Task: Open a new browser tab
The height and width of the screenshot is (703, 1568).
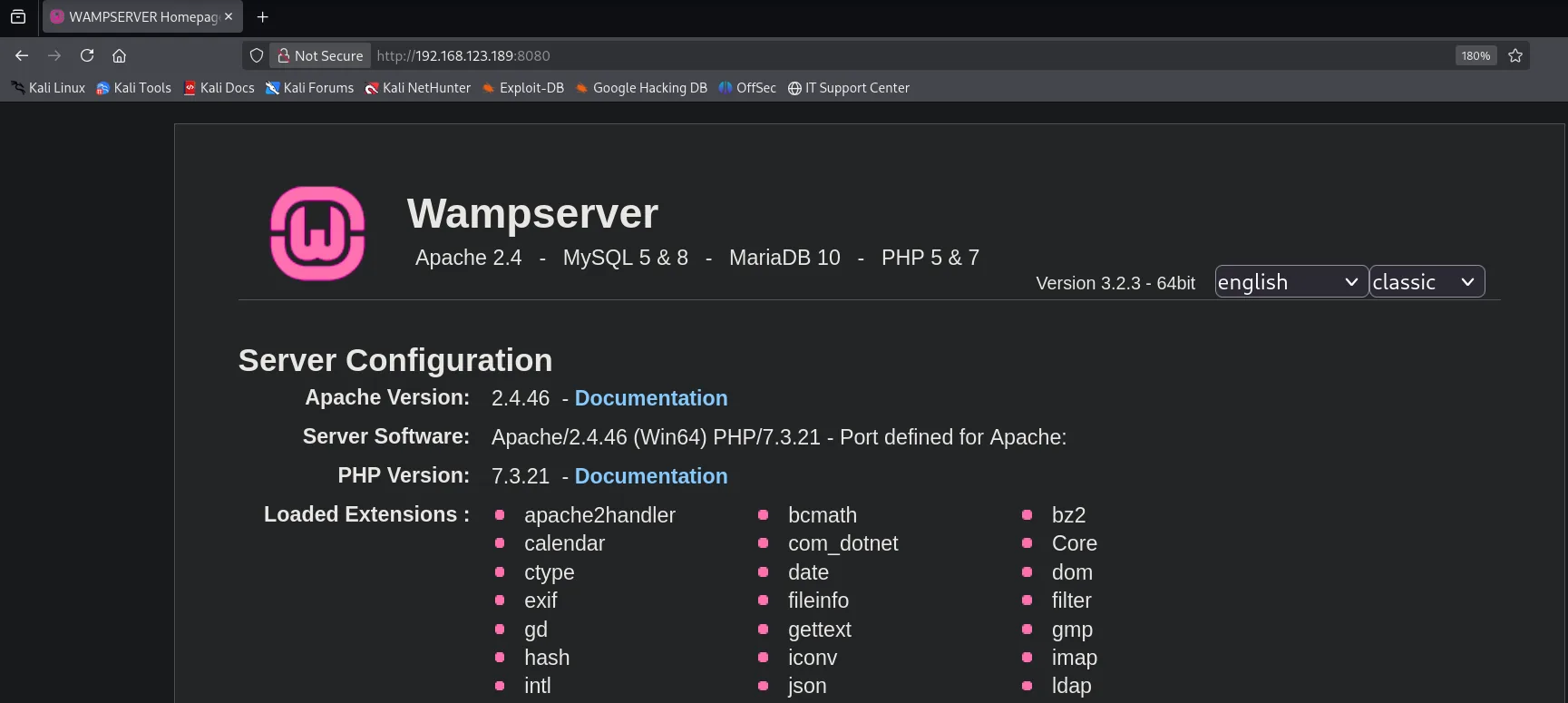Action: click(263, 16)
